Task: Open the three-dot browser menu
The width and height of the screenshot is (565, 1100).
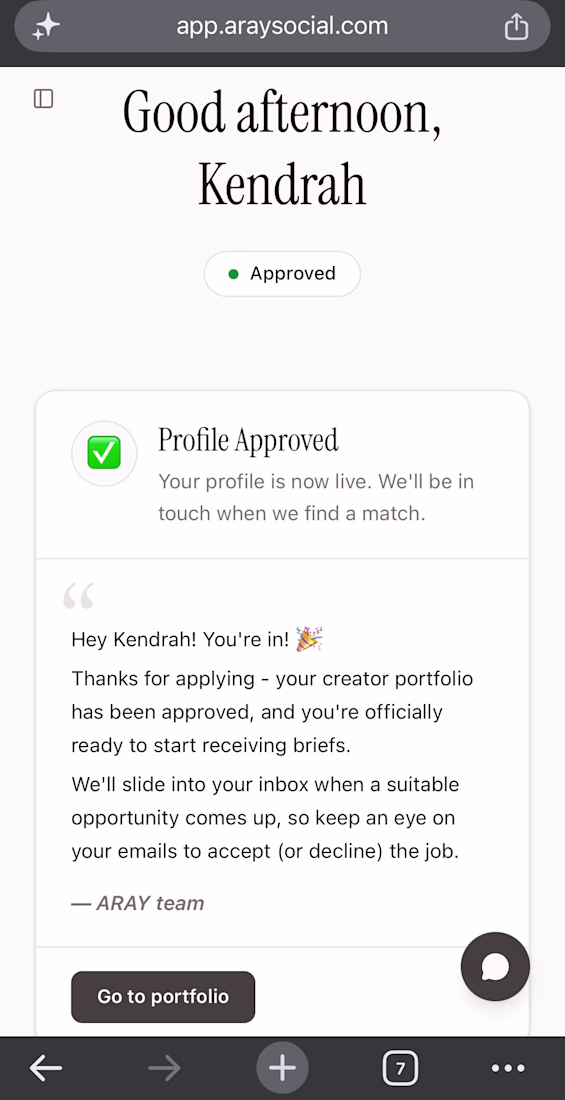Action: pyautogui.click(x=508, y=1068)
